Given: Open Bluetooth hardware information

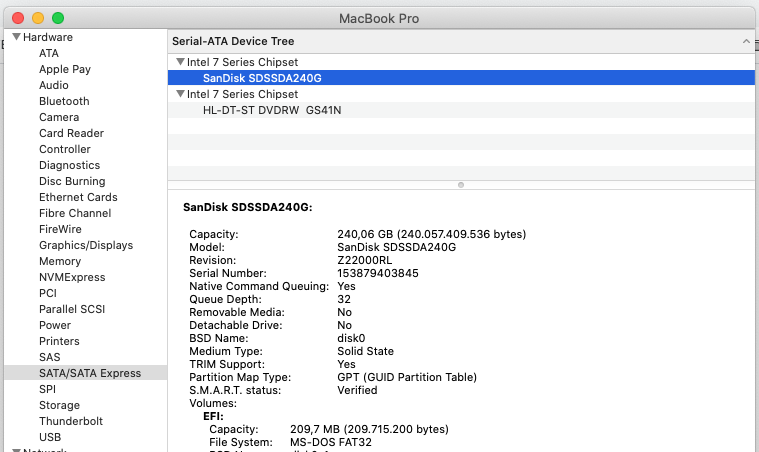Looking at the screenshot, I should pos(64,101).
